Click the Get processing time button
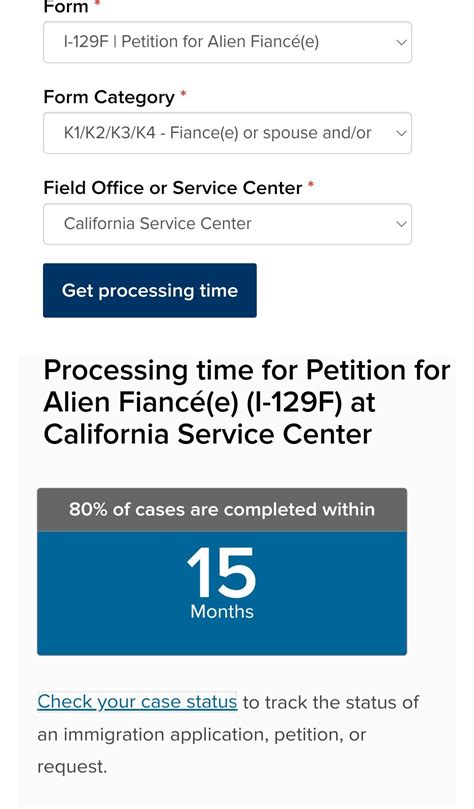This screenshot has width=474, height=809. click(x=150, y=290)
